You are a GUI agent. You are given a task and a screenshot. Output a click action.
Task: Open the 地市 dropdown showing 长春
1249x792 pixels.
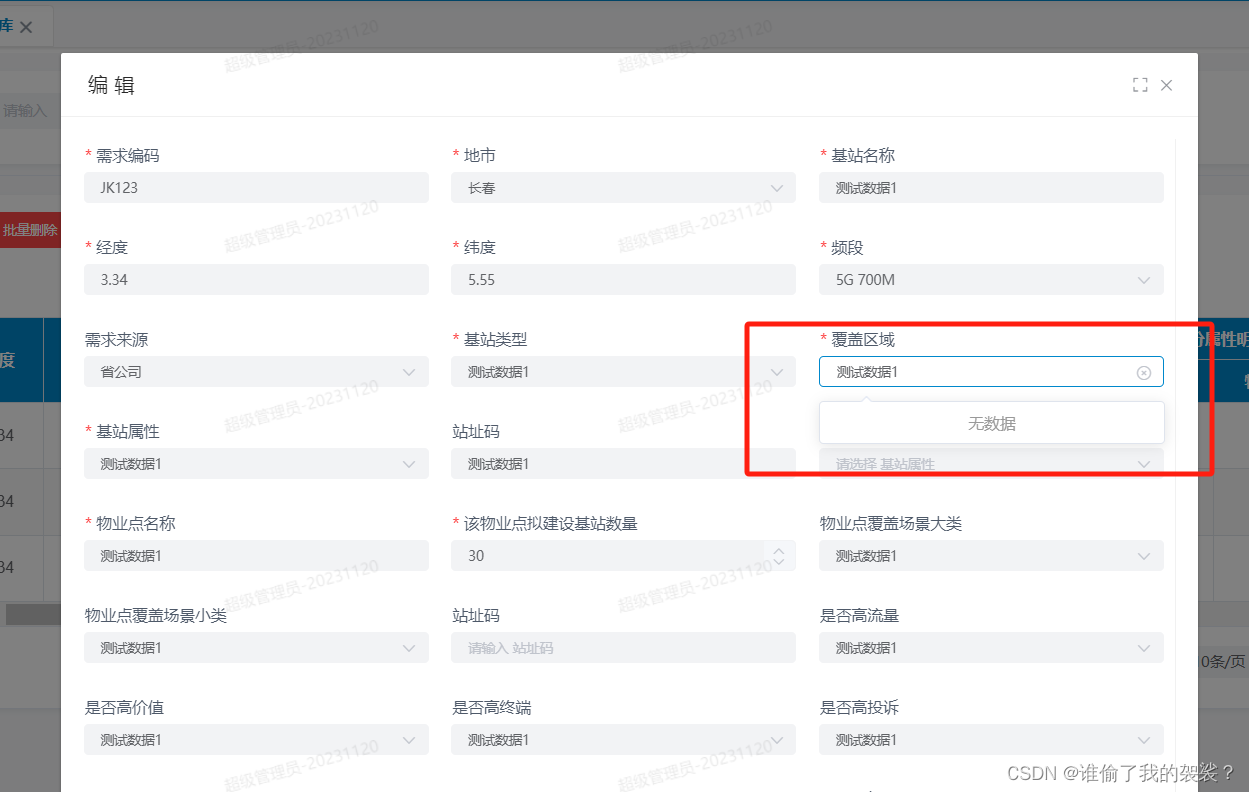tap(624, 188)
